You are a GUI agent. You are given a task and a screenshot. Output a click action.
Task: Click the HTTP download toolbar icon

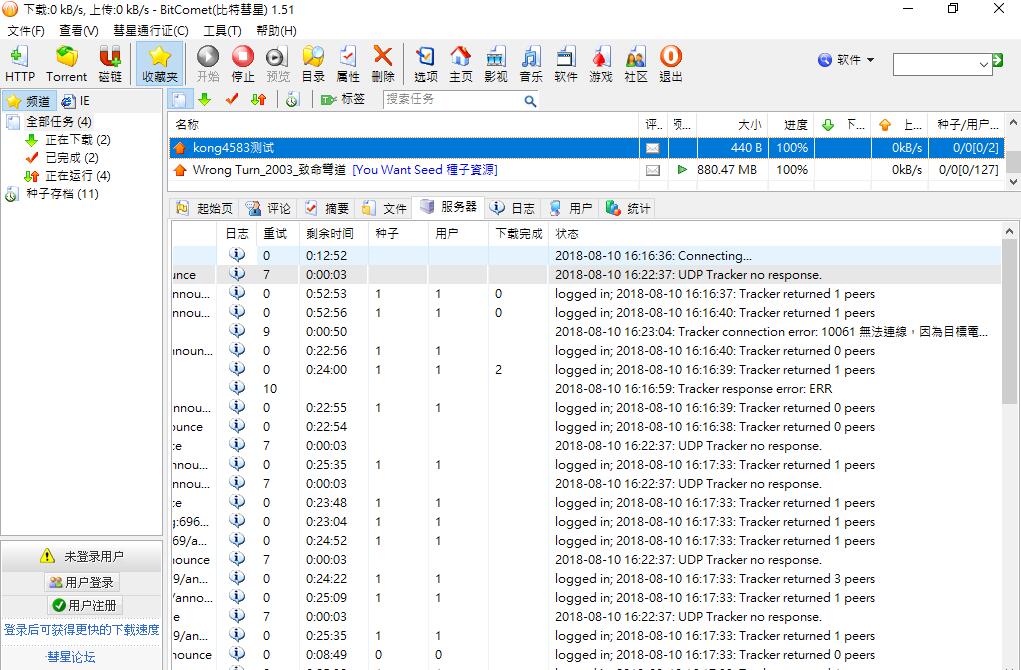(20, 64)
